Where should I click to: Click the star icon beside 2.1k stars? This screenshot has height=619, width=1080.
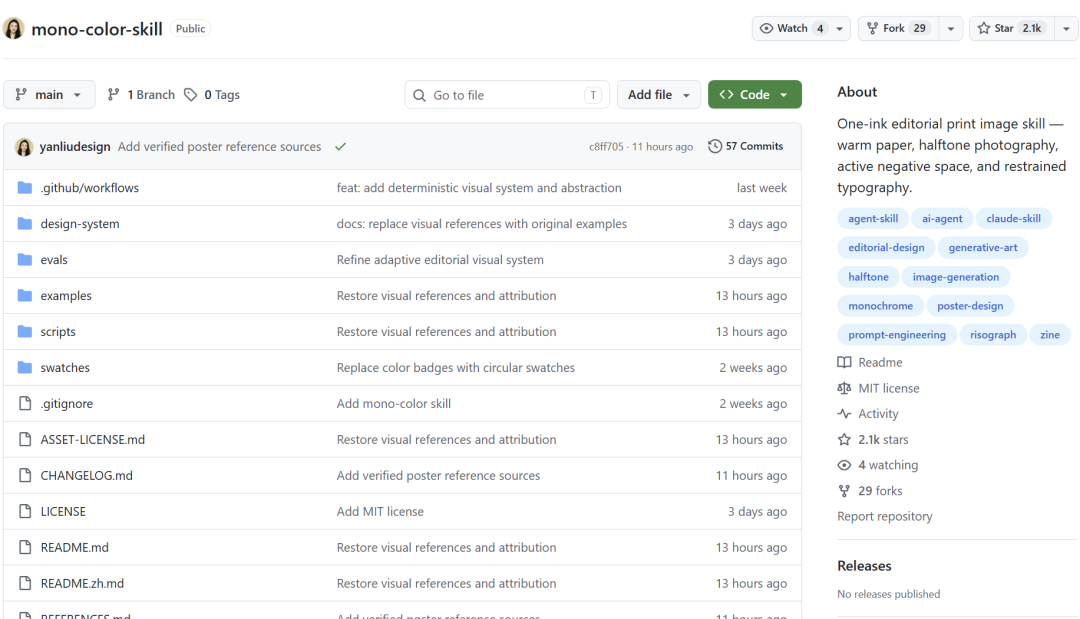(x=844, y=439)
